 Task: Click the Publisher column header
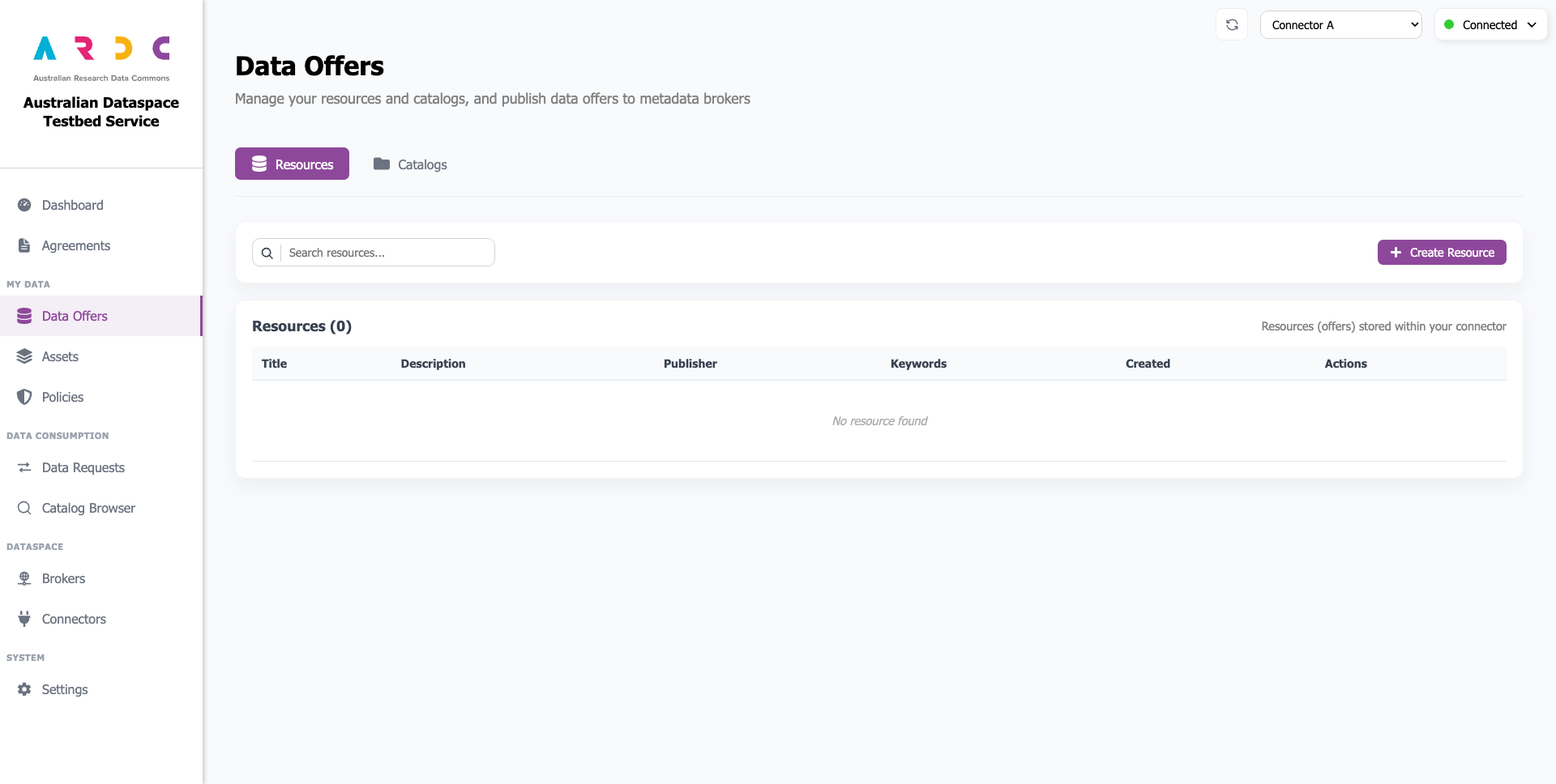coord(690,364)
